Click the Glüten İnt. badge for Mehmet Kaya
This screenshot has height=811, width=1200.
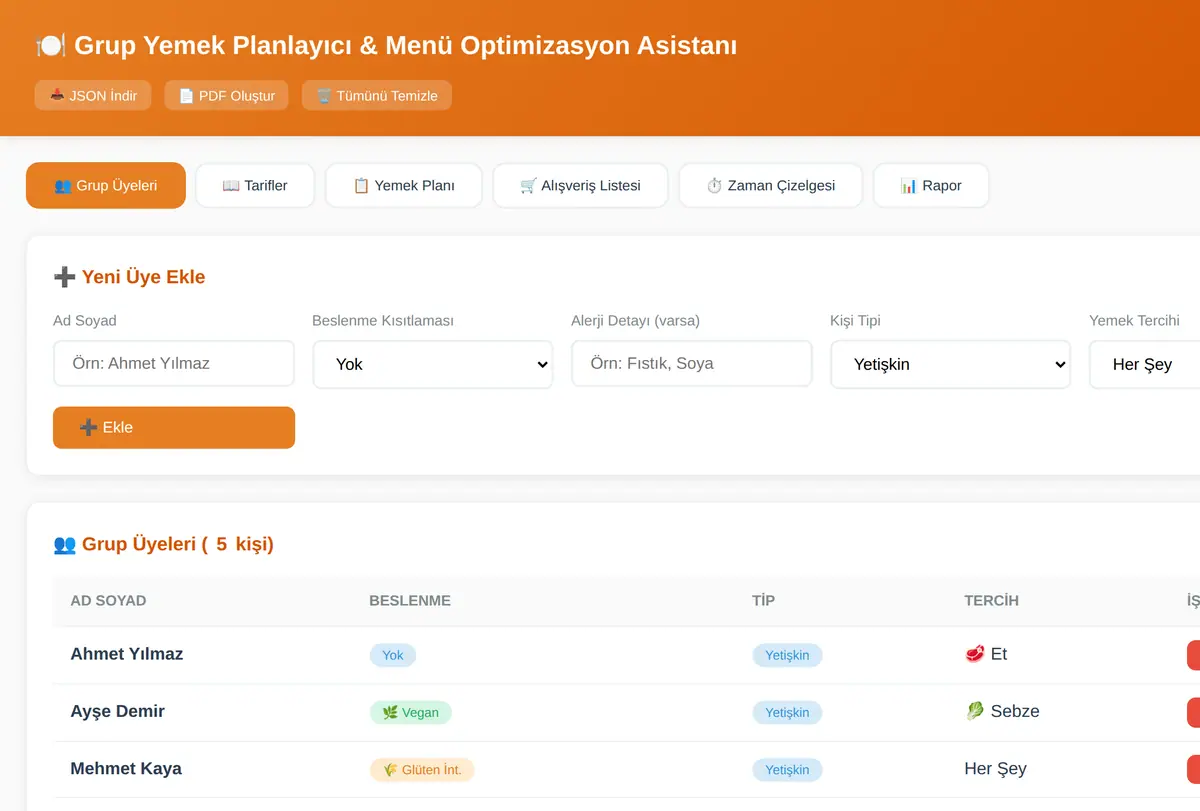pos(422,770)
